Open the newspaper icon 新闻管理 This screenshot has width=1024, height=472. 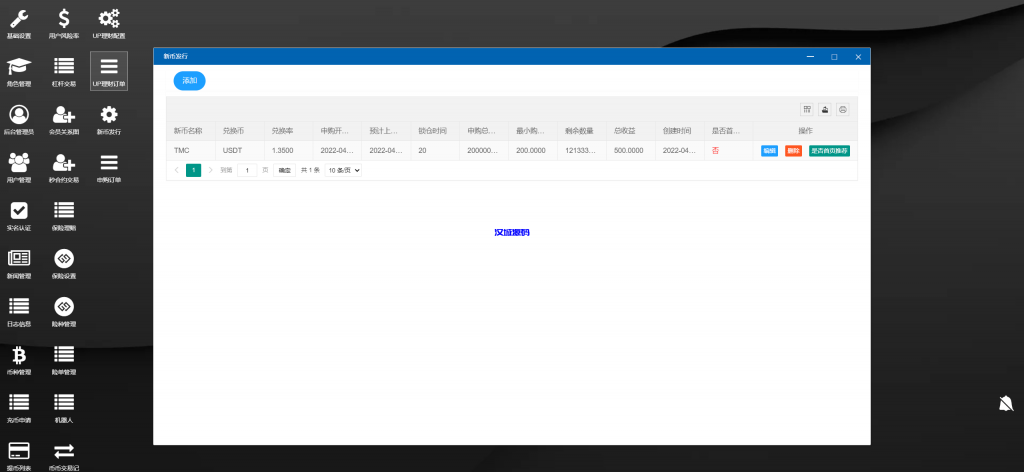coord(19,264)
